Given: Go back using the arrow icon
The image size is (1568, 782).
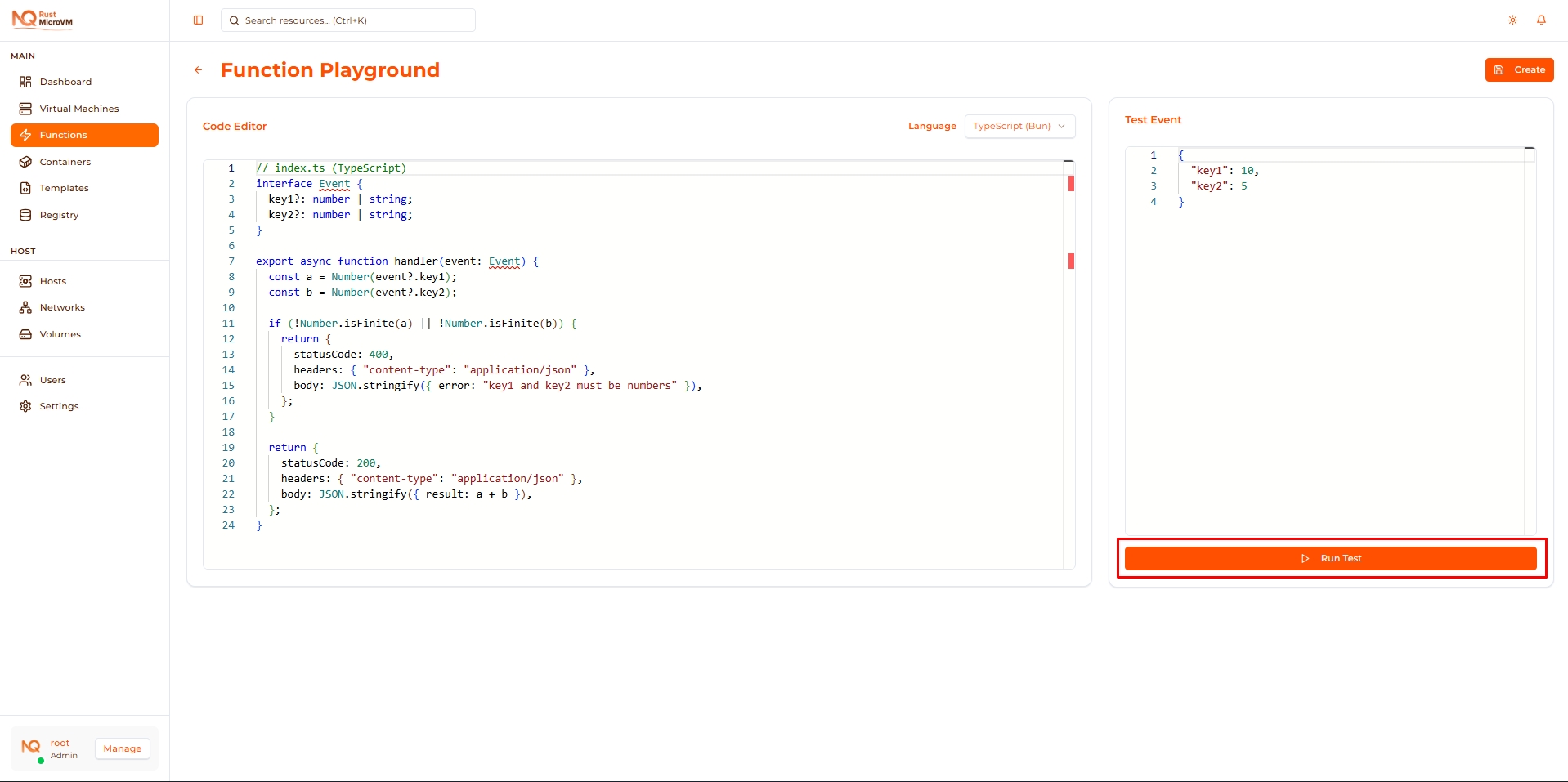Looking at the screenshot, I should [x=198, y=70].
